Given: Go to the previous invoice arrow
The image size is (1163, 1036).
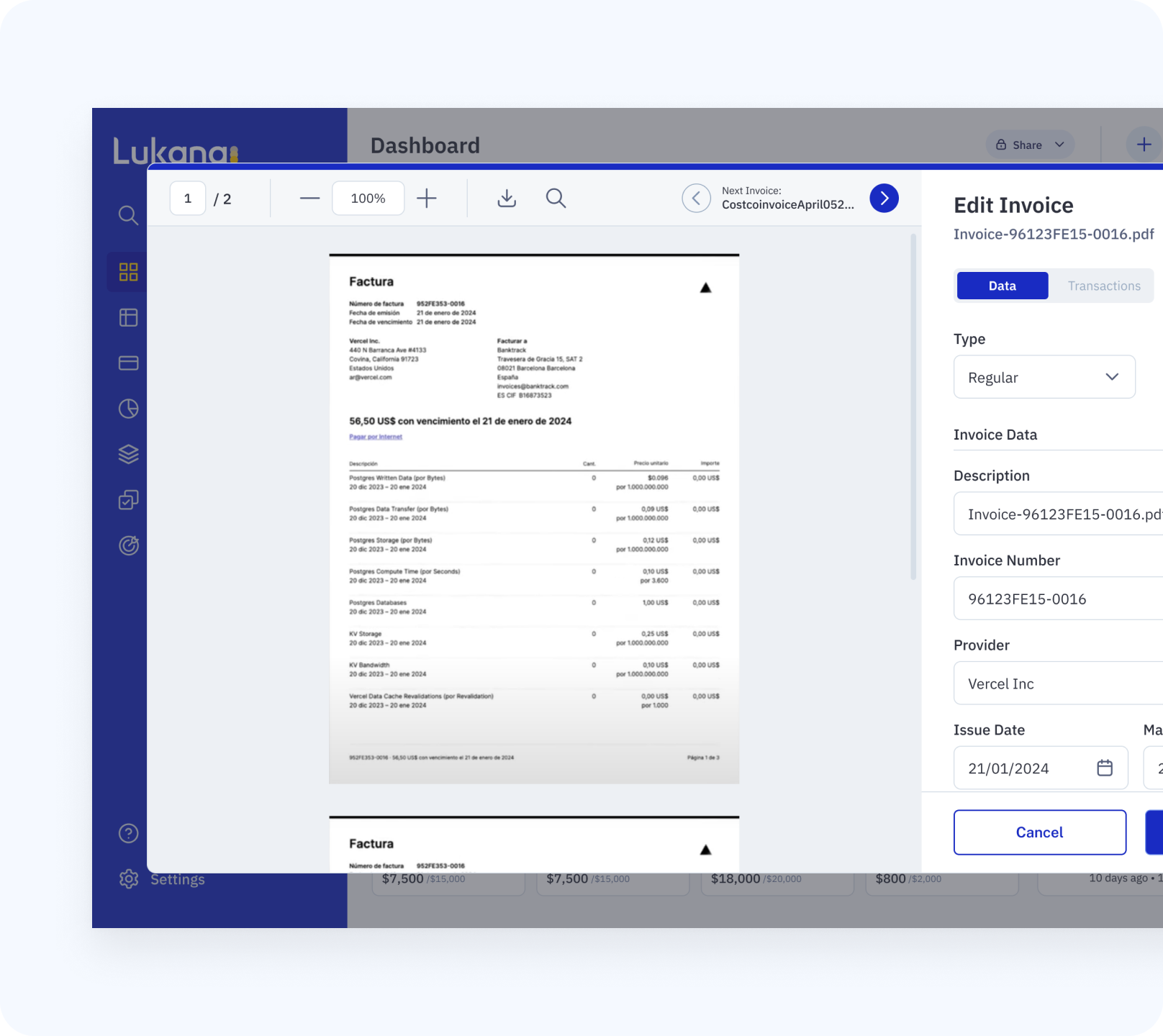Looking at the screenshot, I should point(696,199).
